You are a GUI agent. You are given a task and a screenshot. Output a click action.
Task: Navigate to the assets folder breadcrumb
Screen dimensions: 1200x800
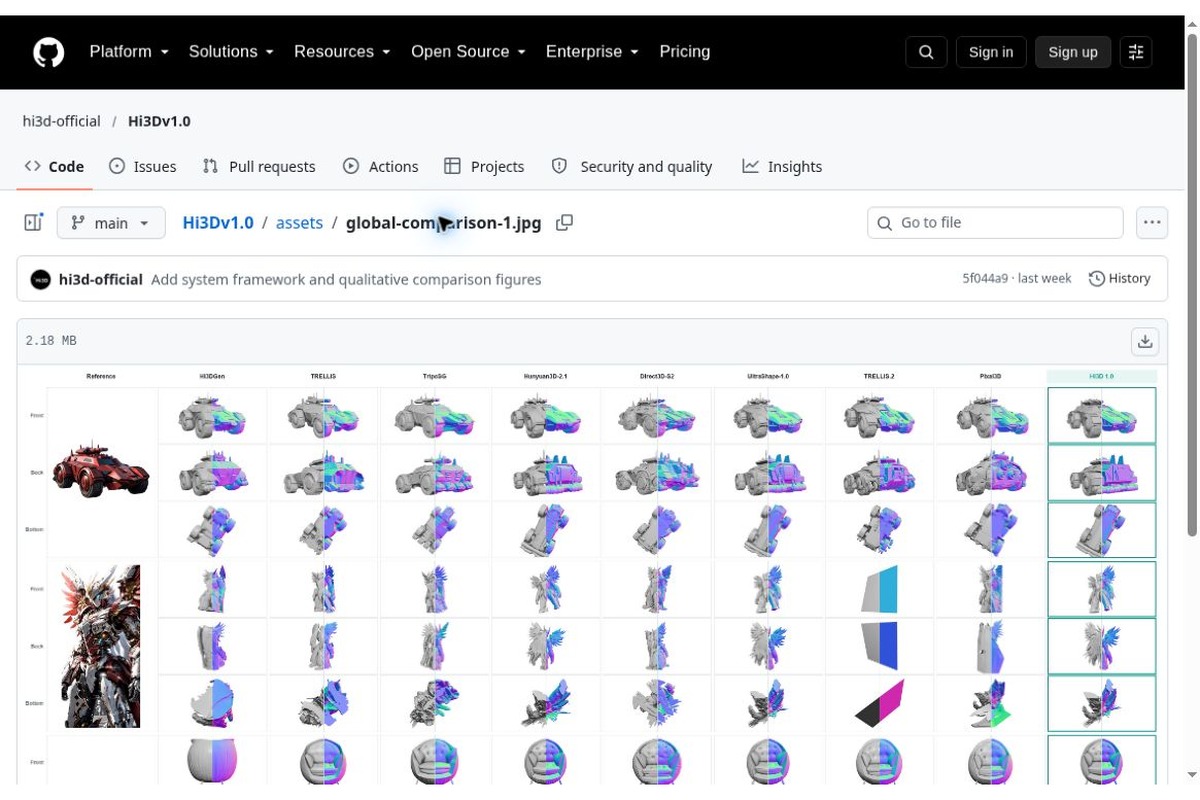(299, 223)
